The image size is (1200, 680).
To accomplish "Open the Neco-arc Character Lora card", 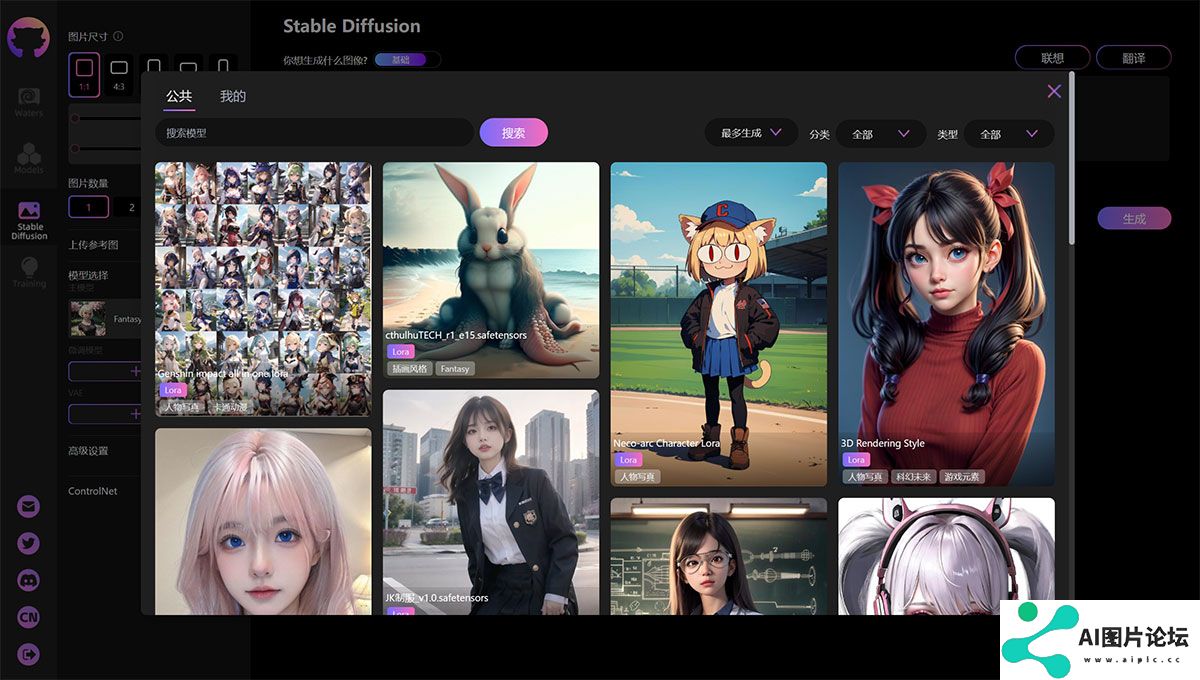I will tap(719, 324).
